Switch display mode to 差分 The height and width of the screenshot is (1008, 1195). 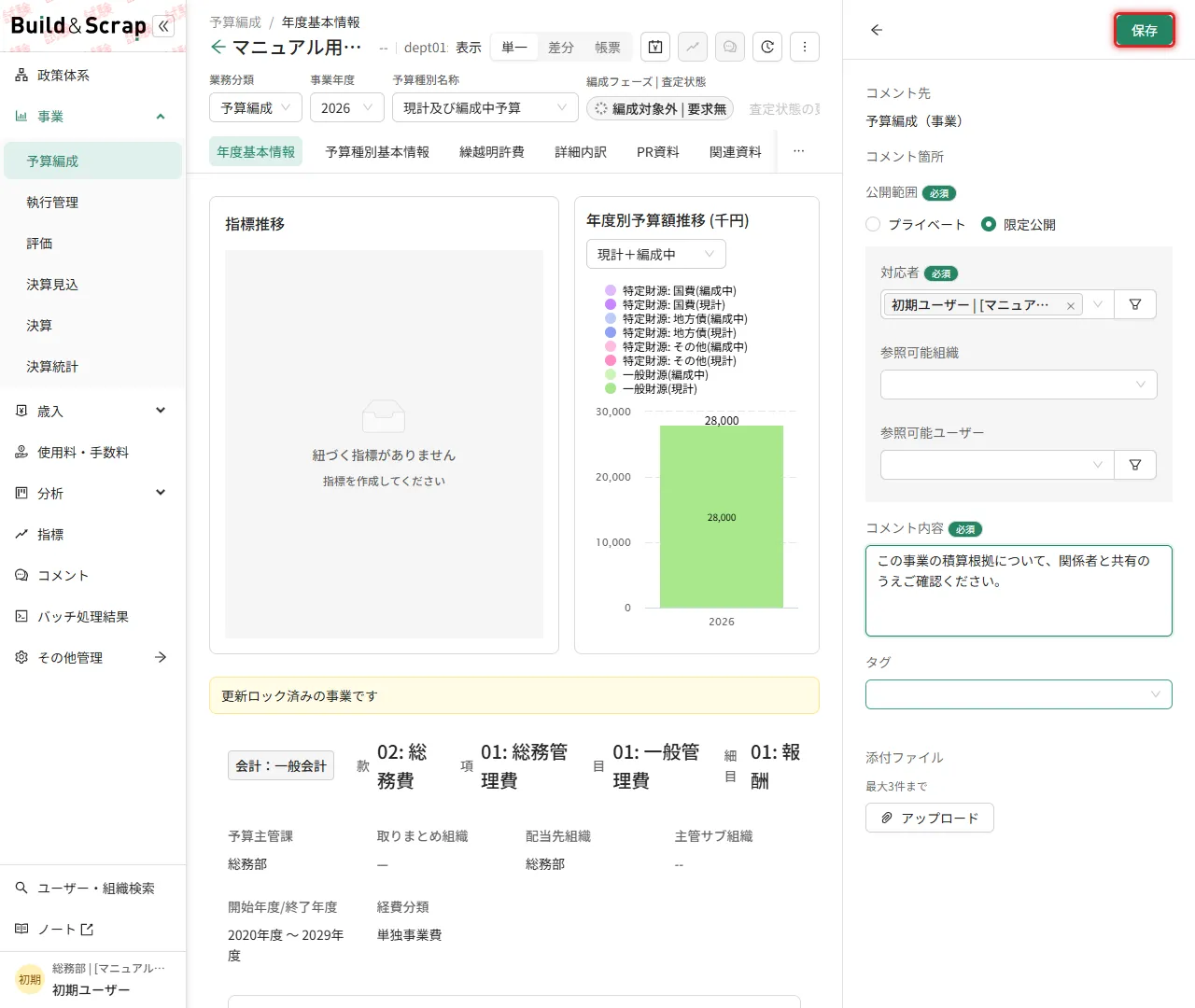click(561, 47)
